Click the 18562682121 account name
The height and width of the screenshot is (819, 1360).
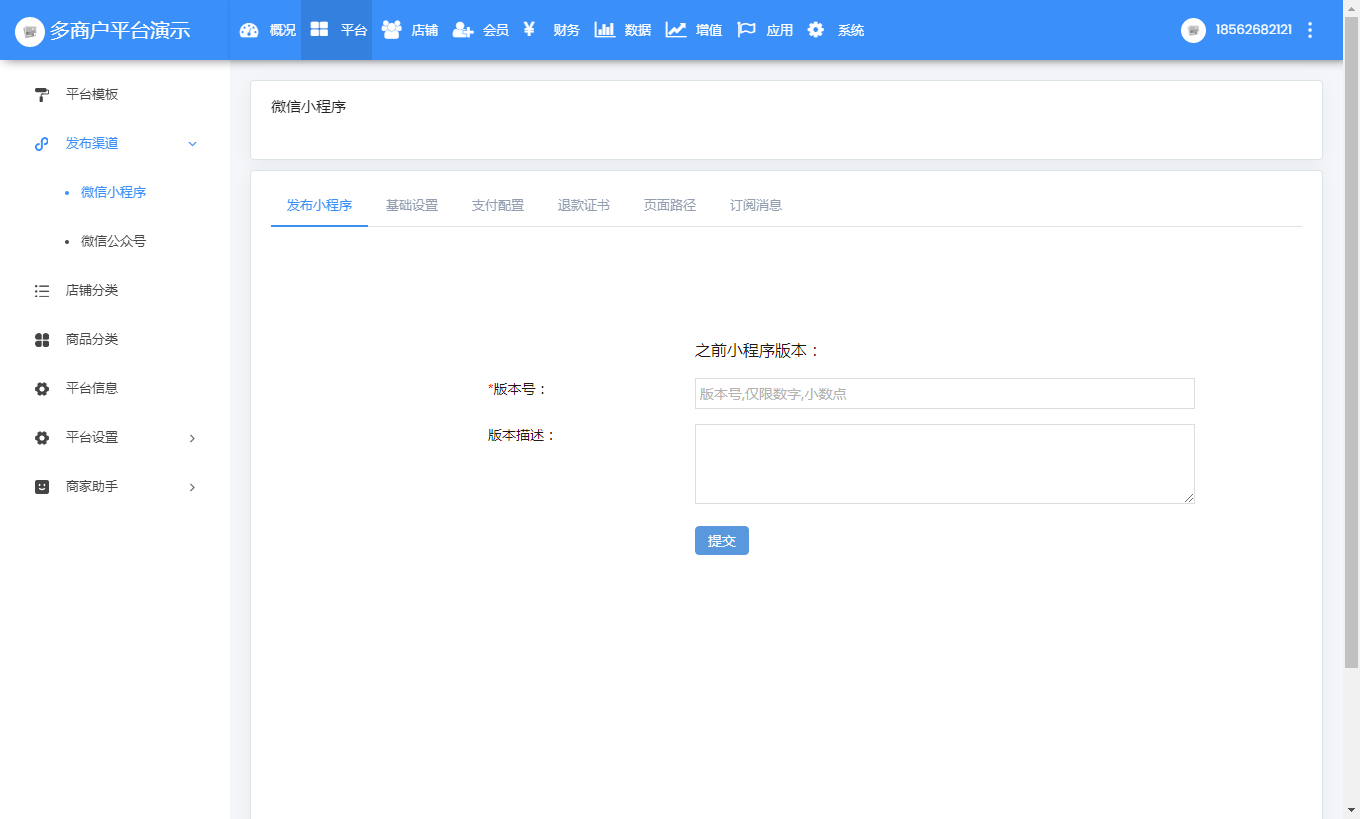point(1253,30)
